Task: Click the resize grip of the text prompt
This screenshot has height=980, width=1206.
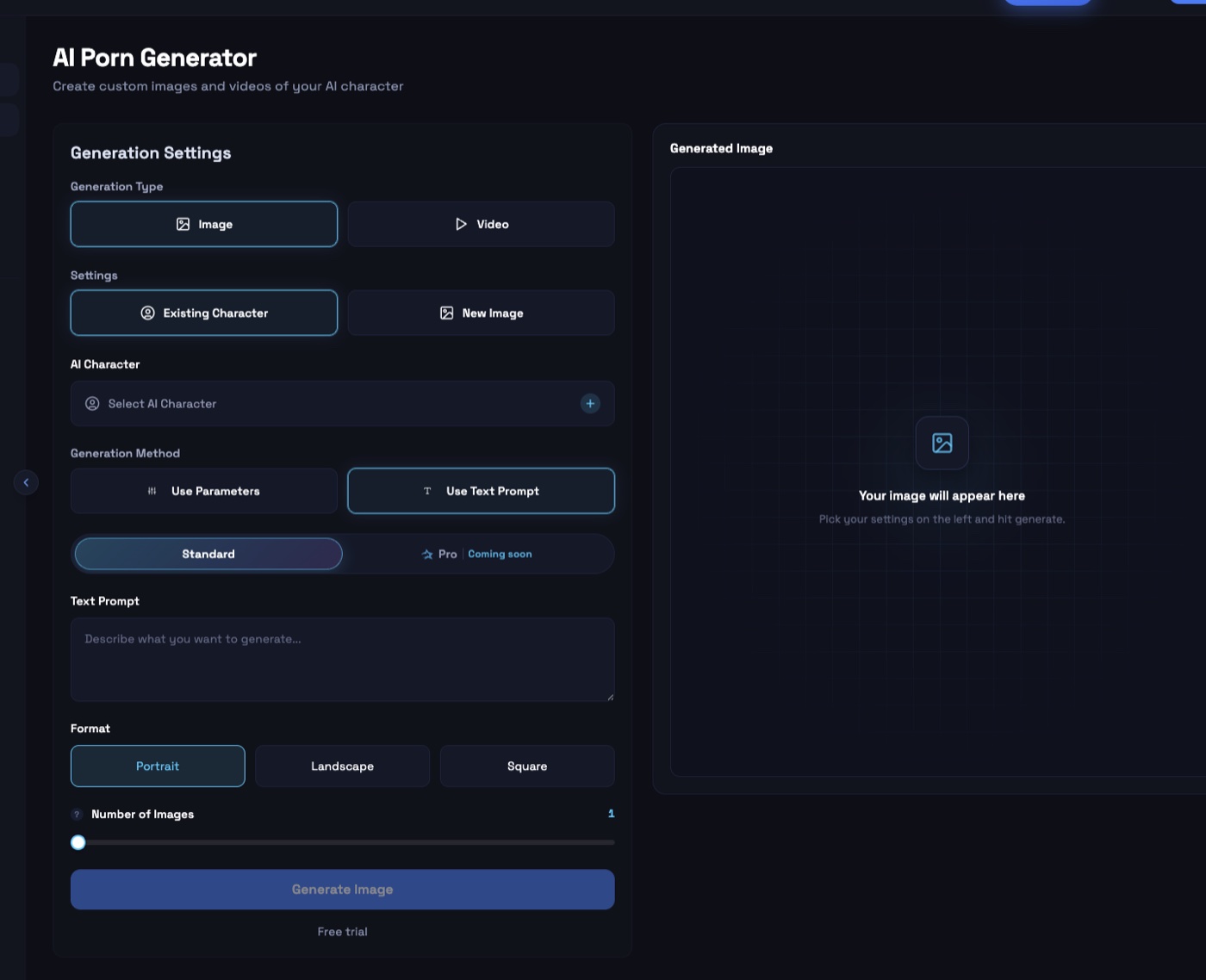Action: click(610, 697)
